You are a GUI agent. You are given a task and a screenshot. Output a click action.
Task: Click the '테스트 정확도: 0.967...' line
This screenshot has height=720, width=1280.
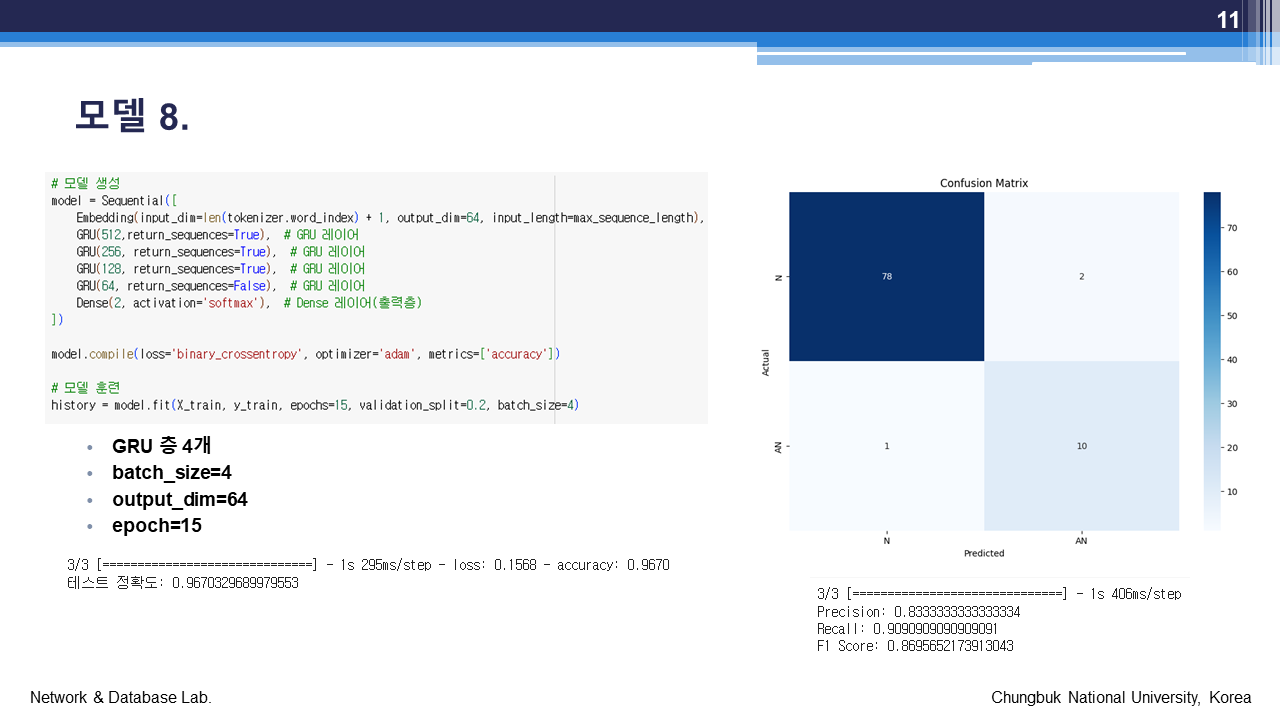click(x=183, y=583)
